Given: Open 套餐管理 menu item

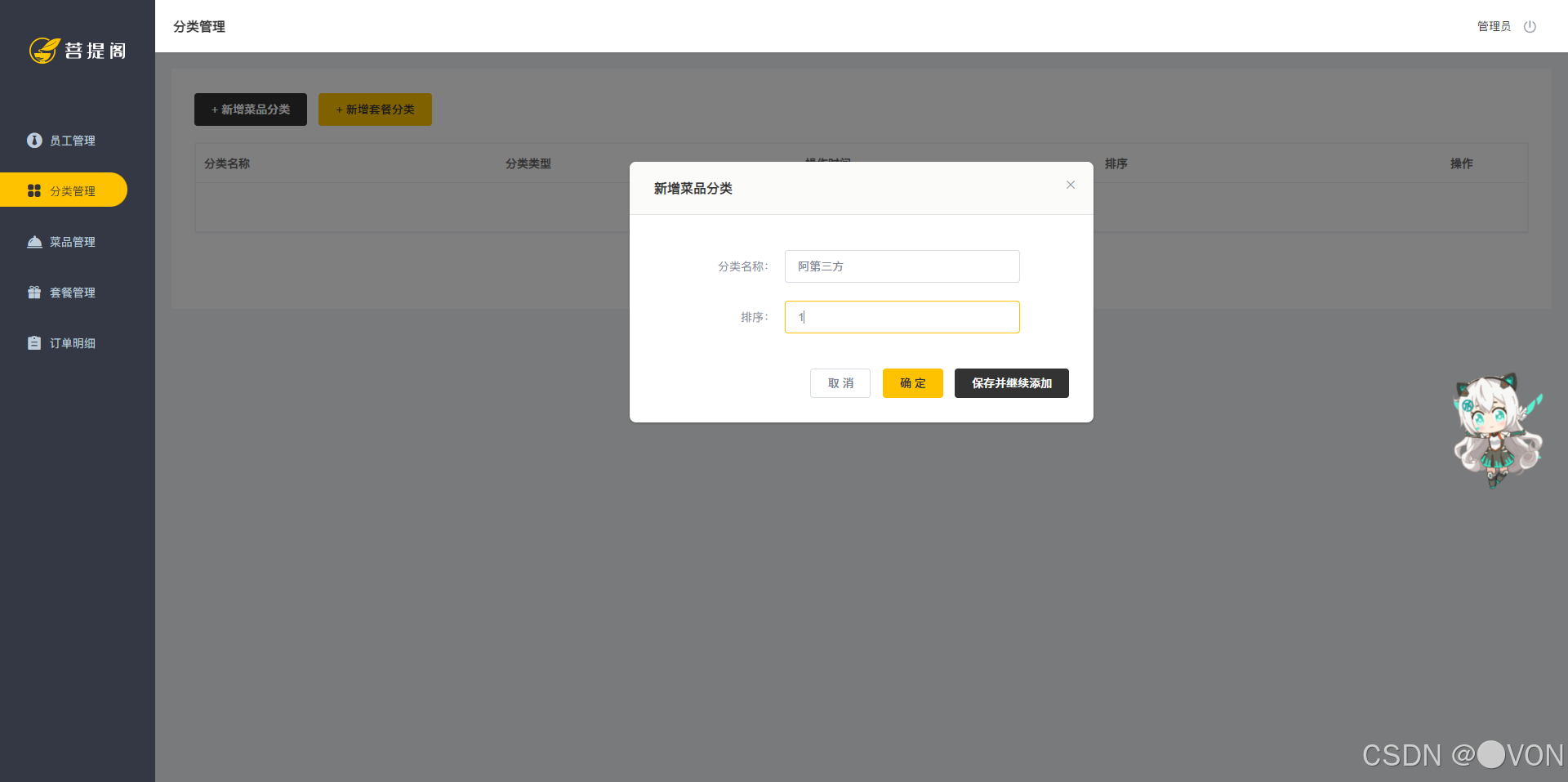Looking at the screenshot, I should click(x=64, y=293).
